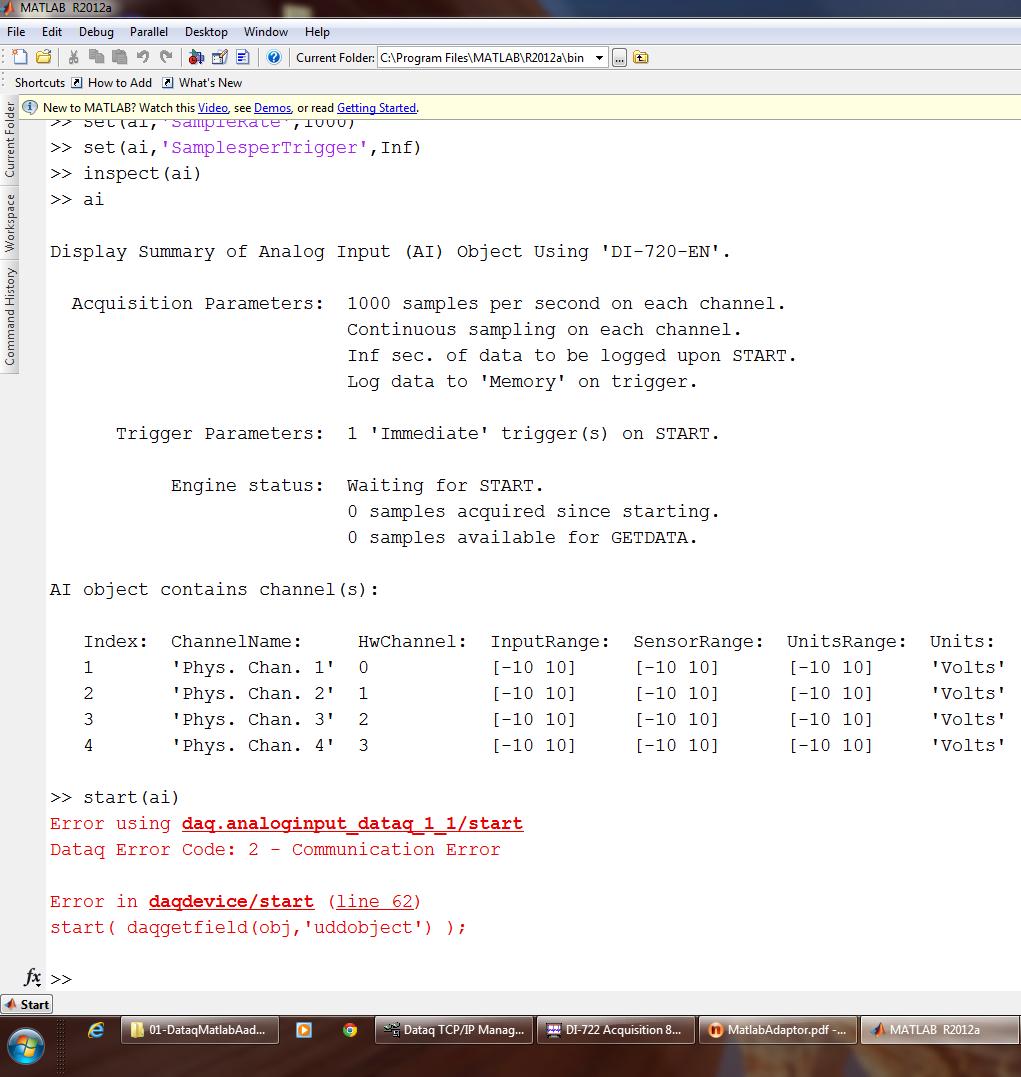Click the MATLAB R2012a taskbar button

pyautogui.click(x=939, y=1030)
